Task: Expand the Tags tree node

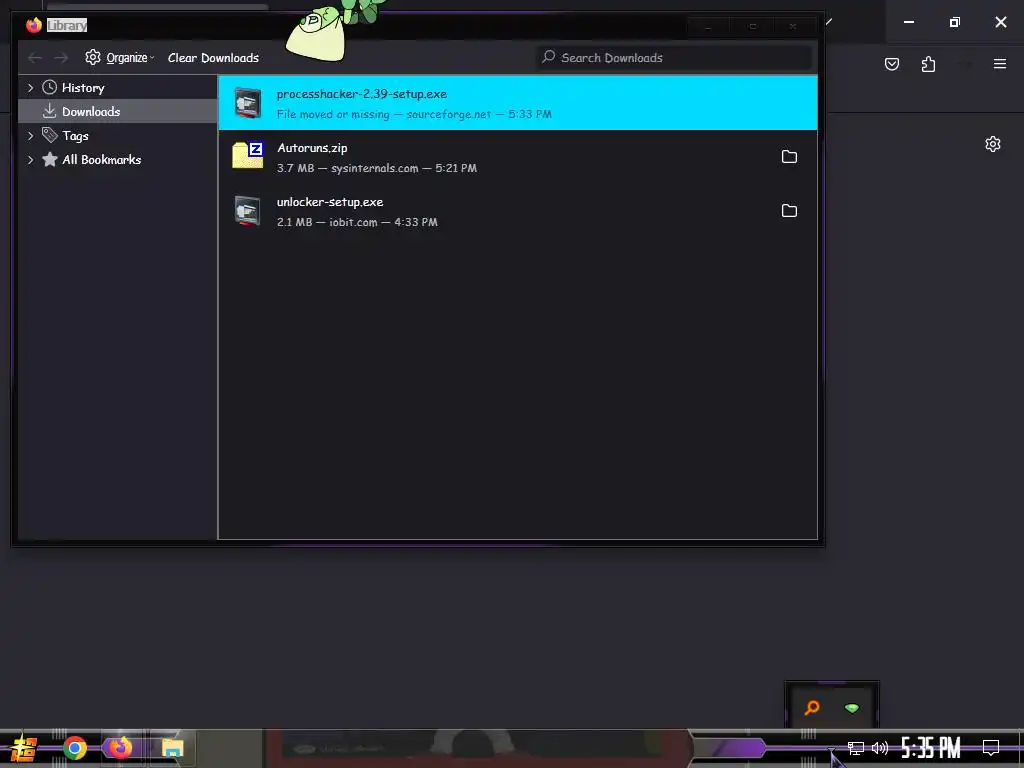Action: point(30,136)
